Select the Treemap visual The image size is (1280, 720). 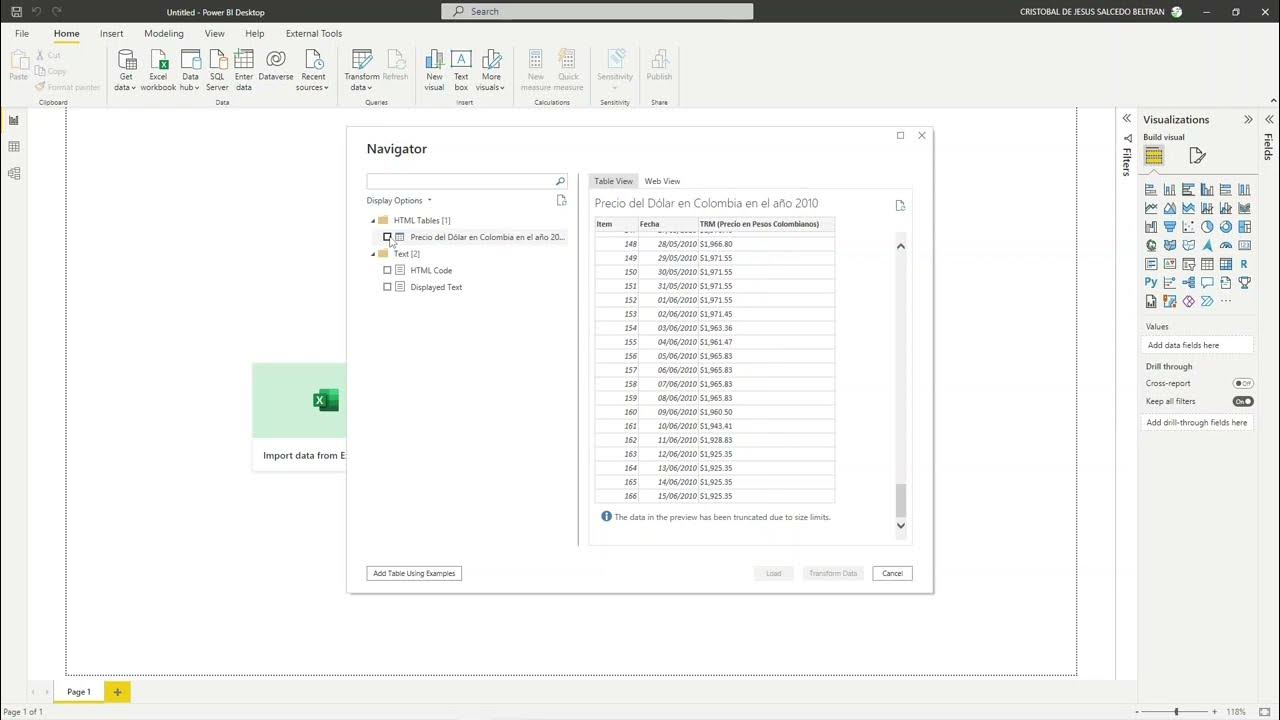pyautogui.click(x=1244, y=227)
